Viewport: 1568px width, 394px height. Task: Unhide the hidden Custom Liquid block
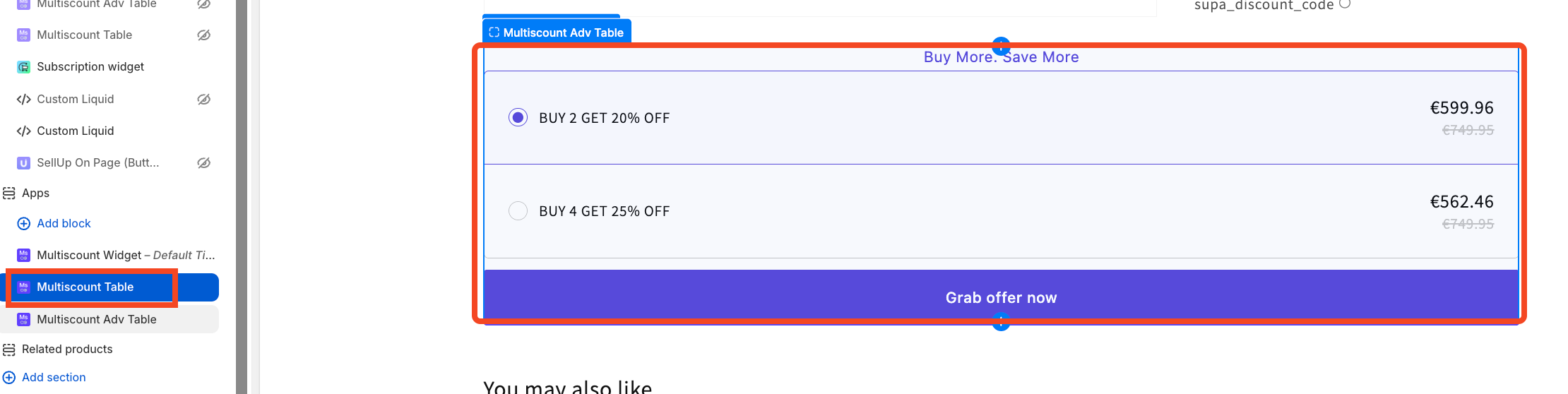pyautogui.click(x=204, y=100)
